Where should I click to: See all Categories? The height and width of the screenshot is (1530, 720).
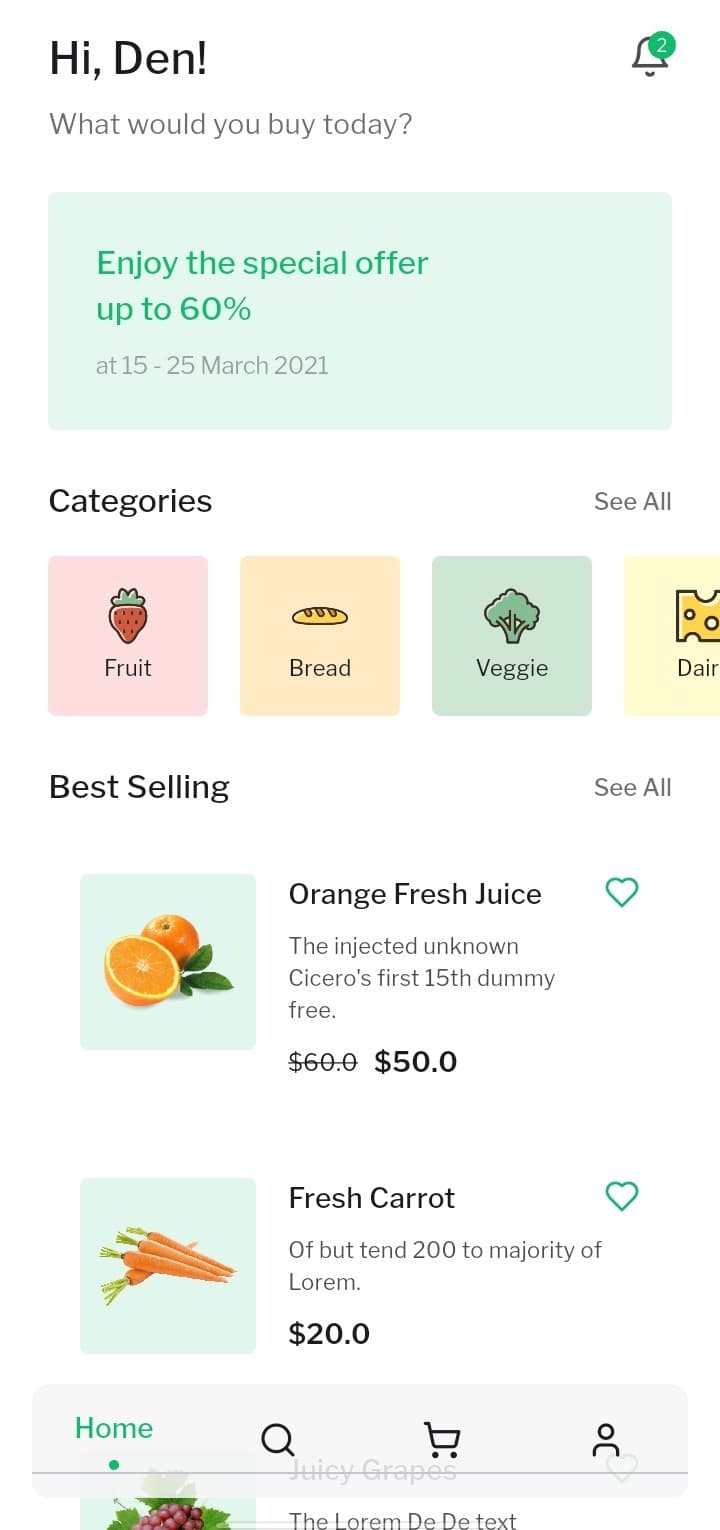tap(632, 502)
